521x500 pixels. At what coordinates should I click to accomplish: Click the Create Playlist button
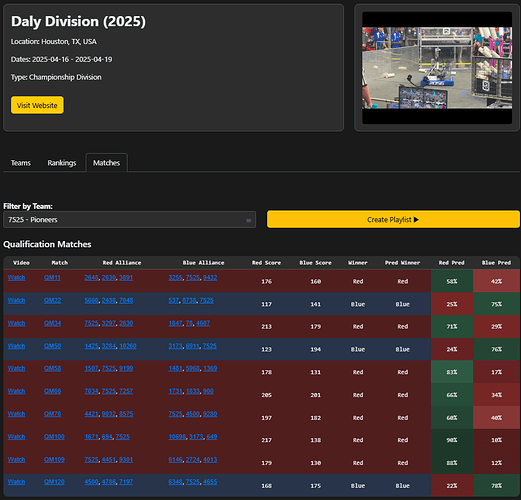[x=393, y=219]
